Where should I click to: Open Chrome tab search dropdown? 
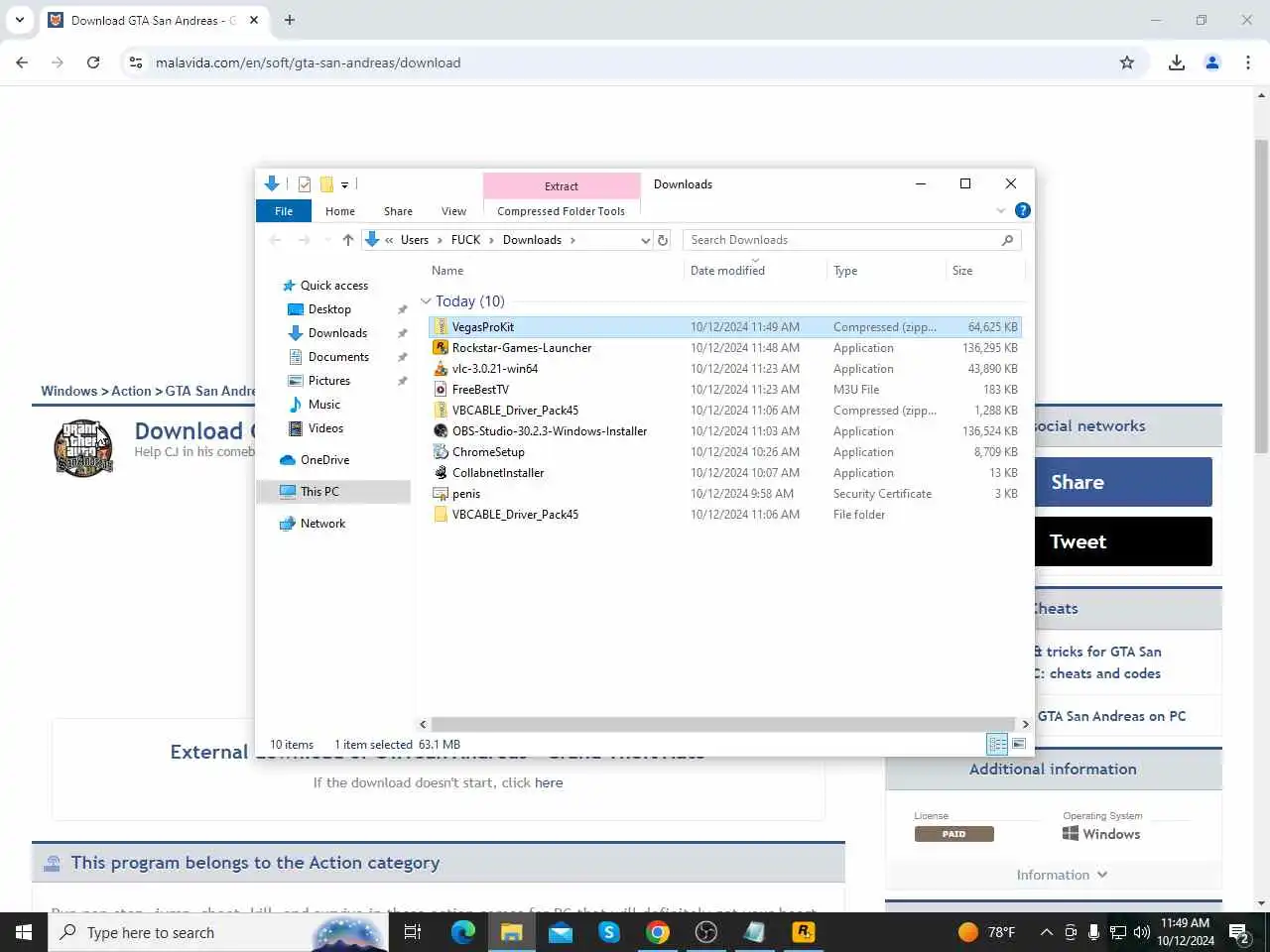tap(20, 20)
